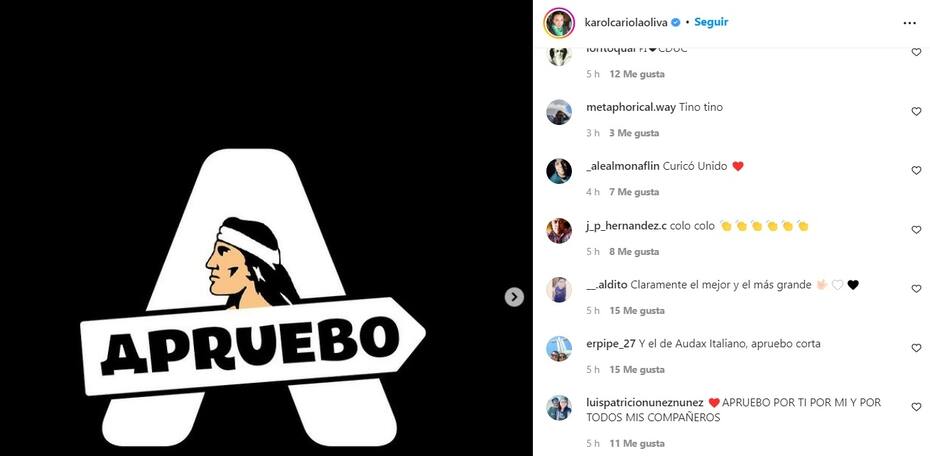Open j_p_hernandez.c avatar picture

tap(559, 230)
